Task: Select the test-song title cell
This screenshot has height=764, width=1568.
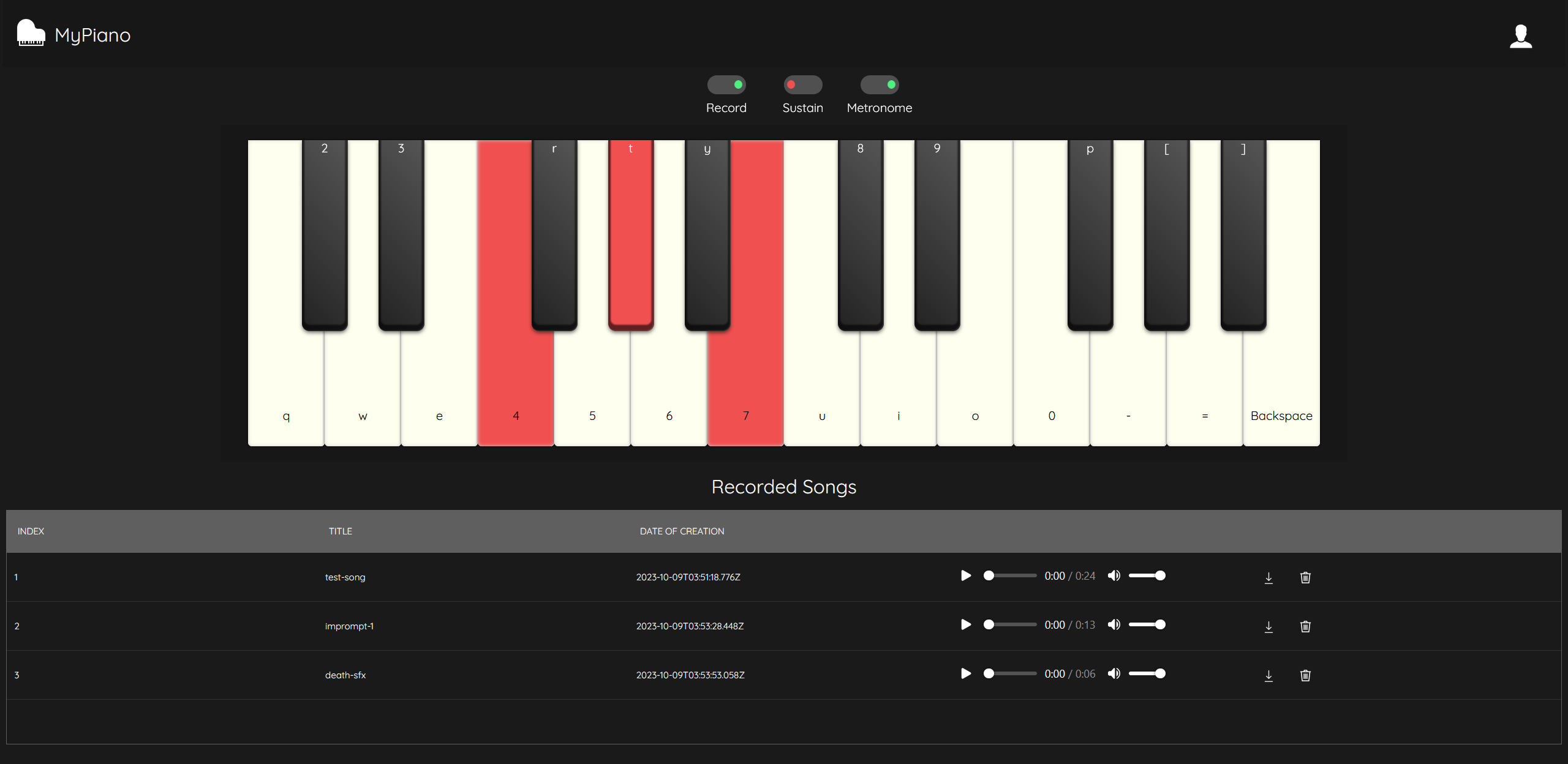Action: coord(345,577)
